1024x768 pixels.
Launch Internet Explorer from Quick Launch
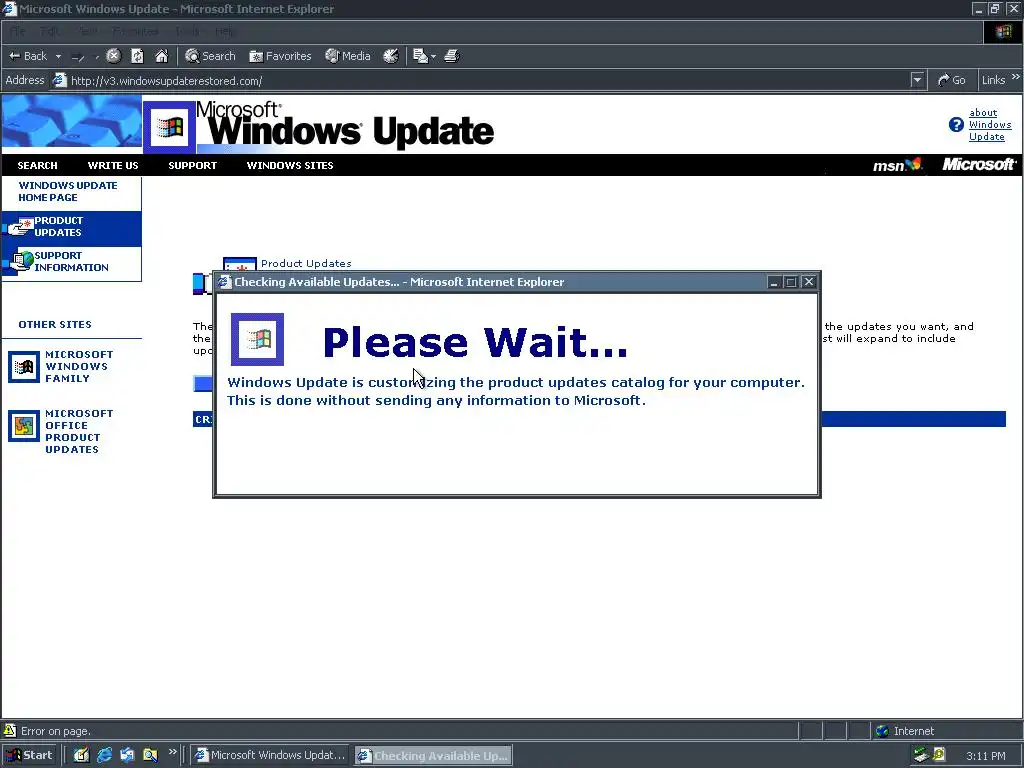pos(104,755)
